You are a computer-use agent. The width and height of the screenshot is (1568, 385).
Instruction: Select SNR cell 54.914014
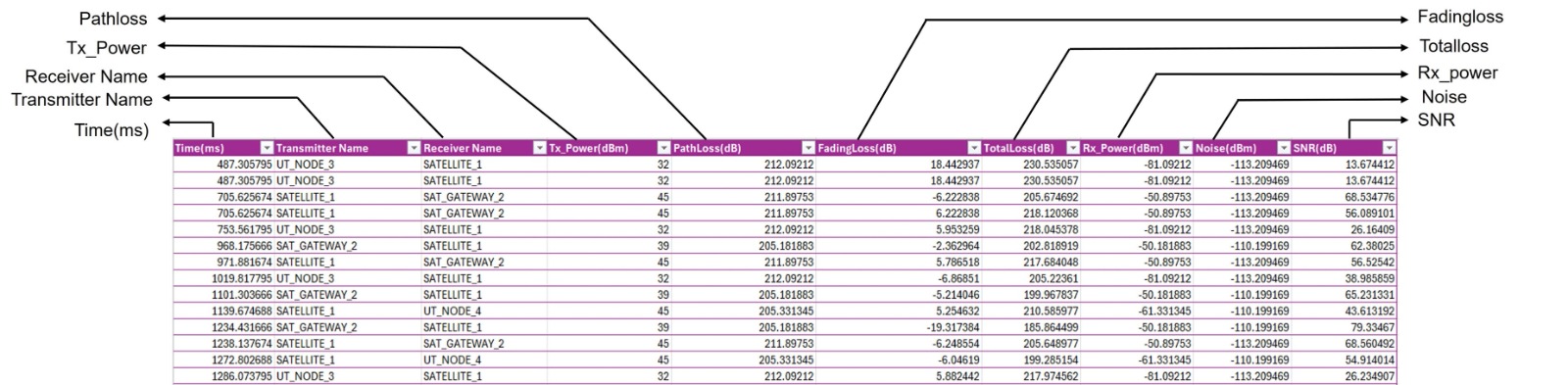pos(1370,361)
